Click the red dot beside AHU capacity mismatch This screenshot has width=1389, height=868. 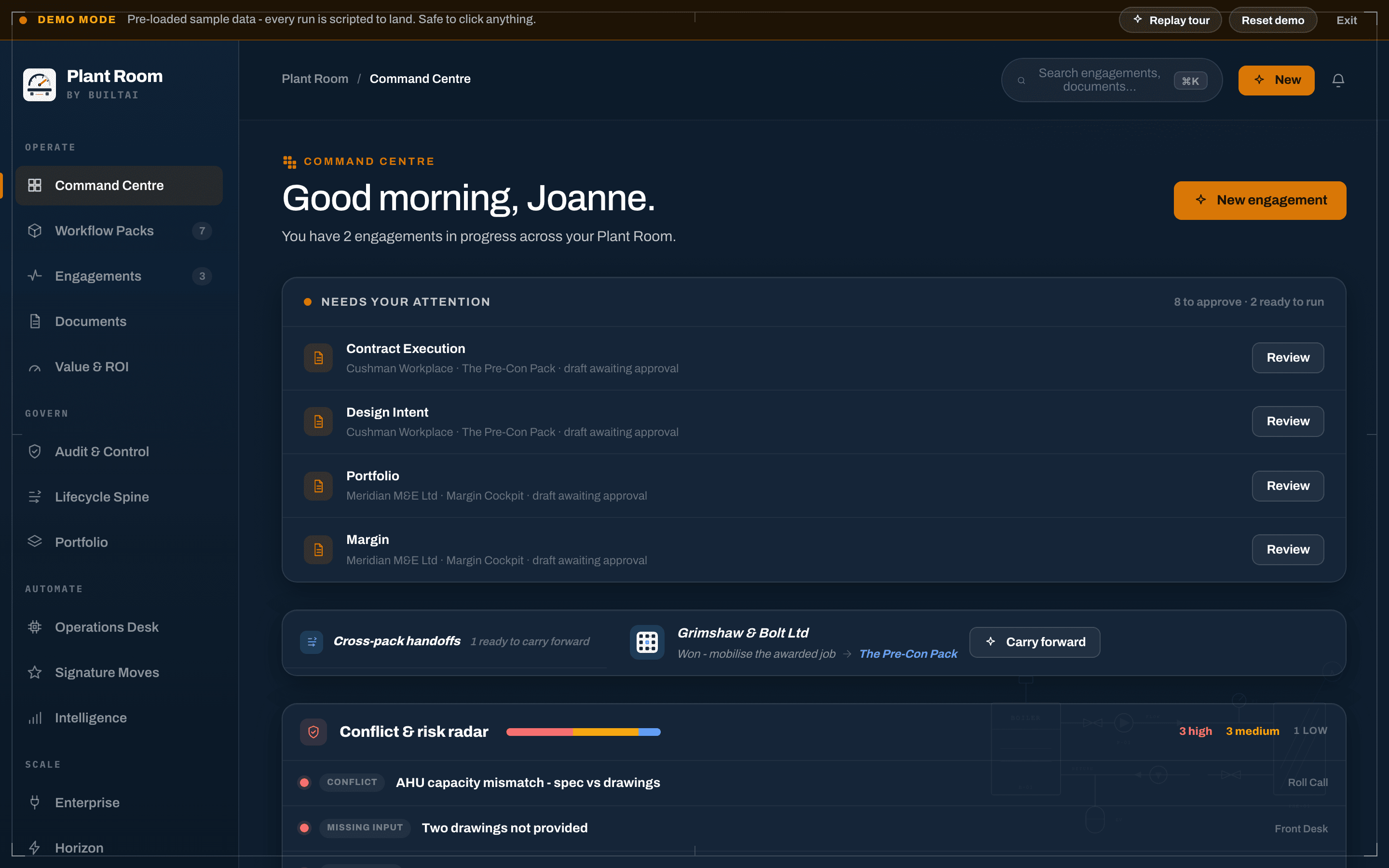click(x=304, y=783)
